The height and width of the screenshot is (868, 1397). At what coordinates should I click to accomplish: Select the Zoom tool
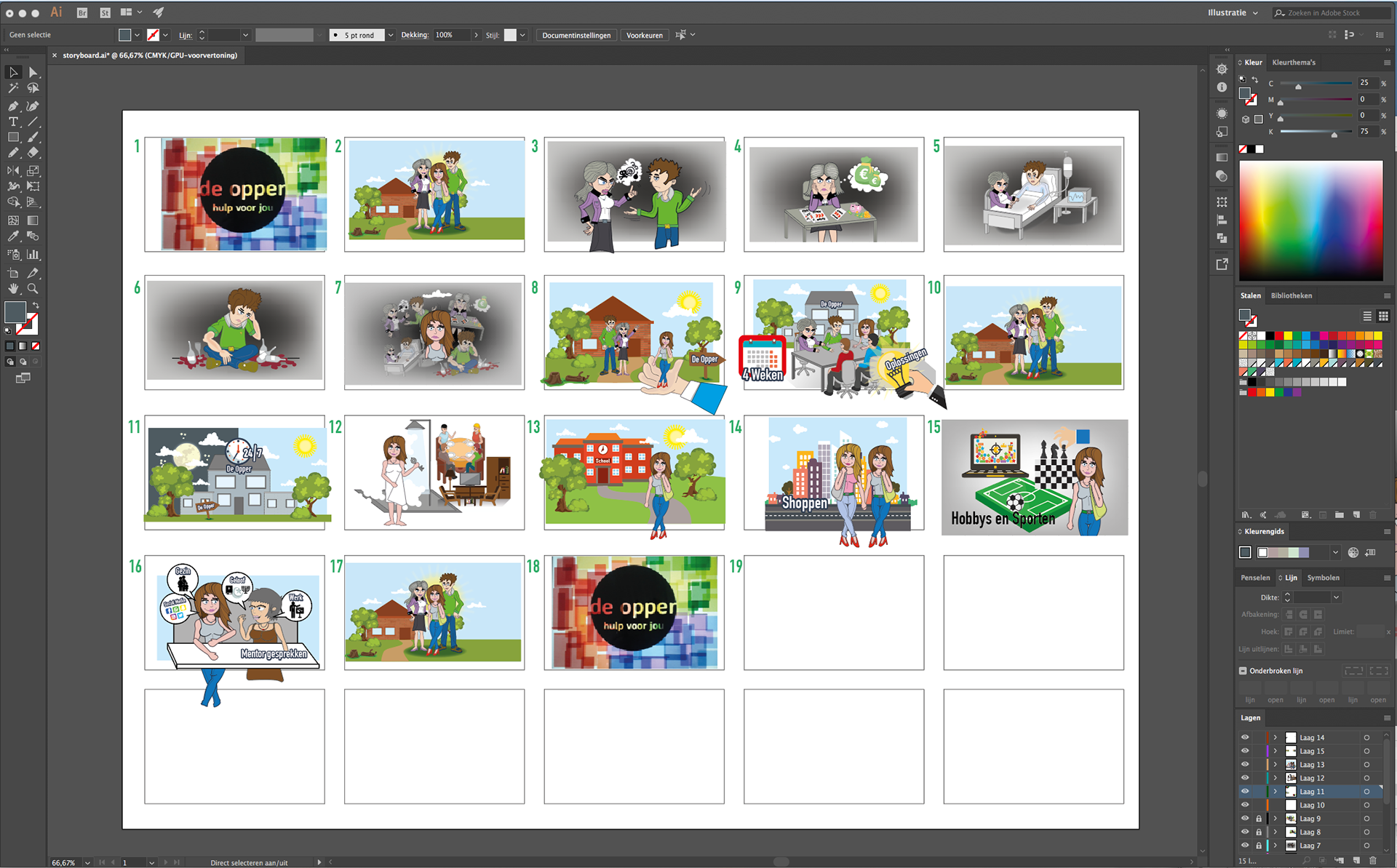coord(33,289)
